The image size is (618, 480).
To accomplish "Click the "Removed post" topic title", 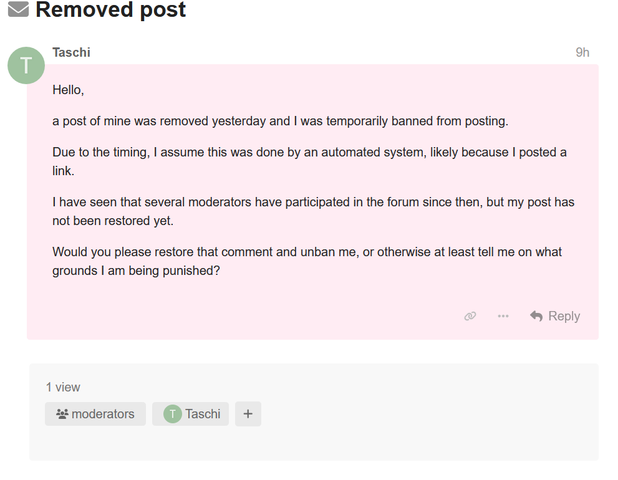I will coord(110,11).
